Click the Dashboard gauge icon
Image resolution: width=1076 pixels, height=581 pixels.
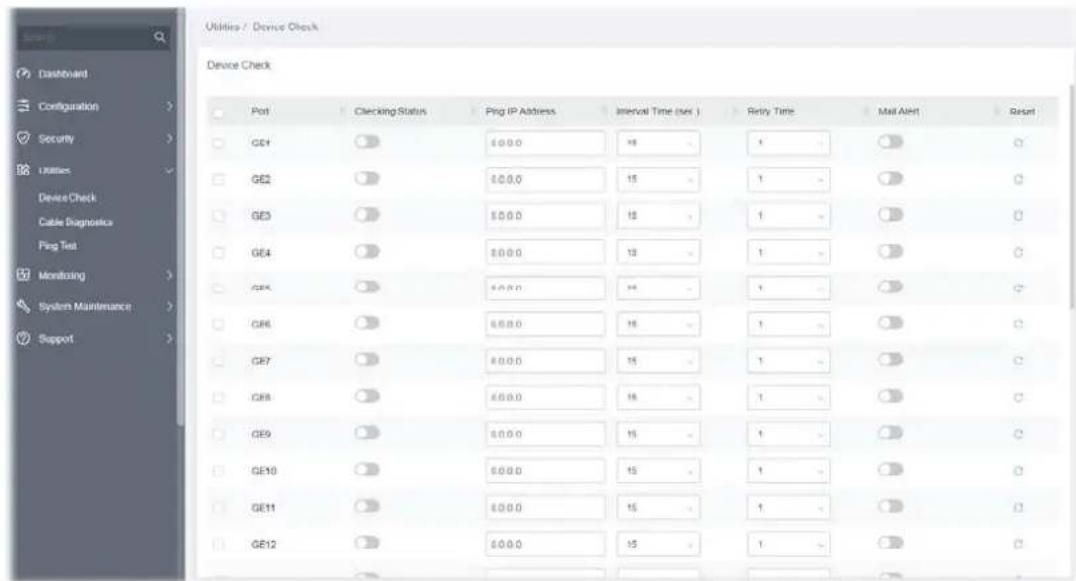point(23,73)
